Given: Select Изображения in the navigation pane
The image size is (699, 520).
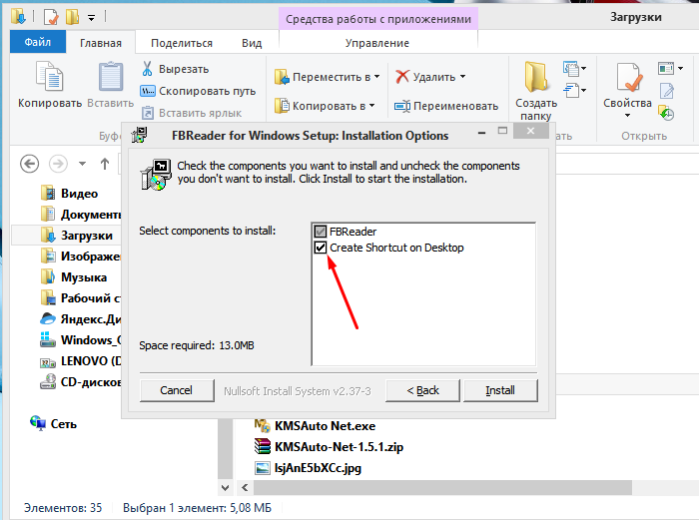Looking at the screenshot, I should pyautogui.click(x=80, y=256).
